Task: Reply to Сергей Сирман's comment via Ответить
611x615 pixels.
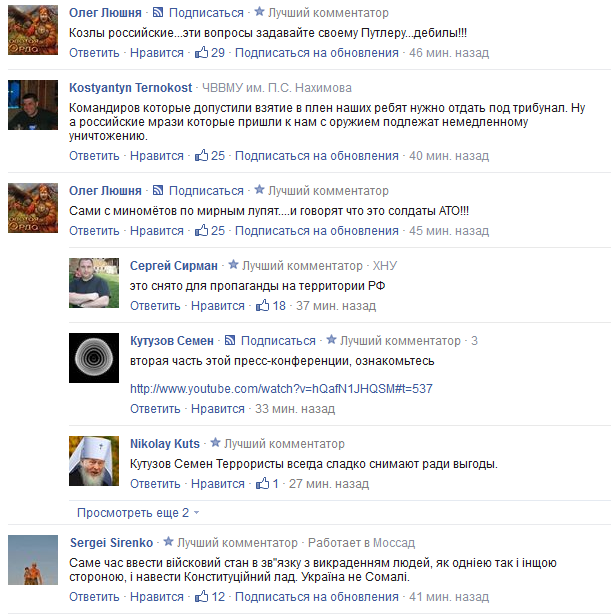Action: (x=155, y=306)
